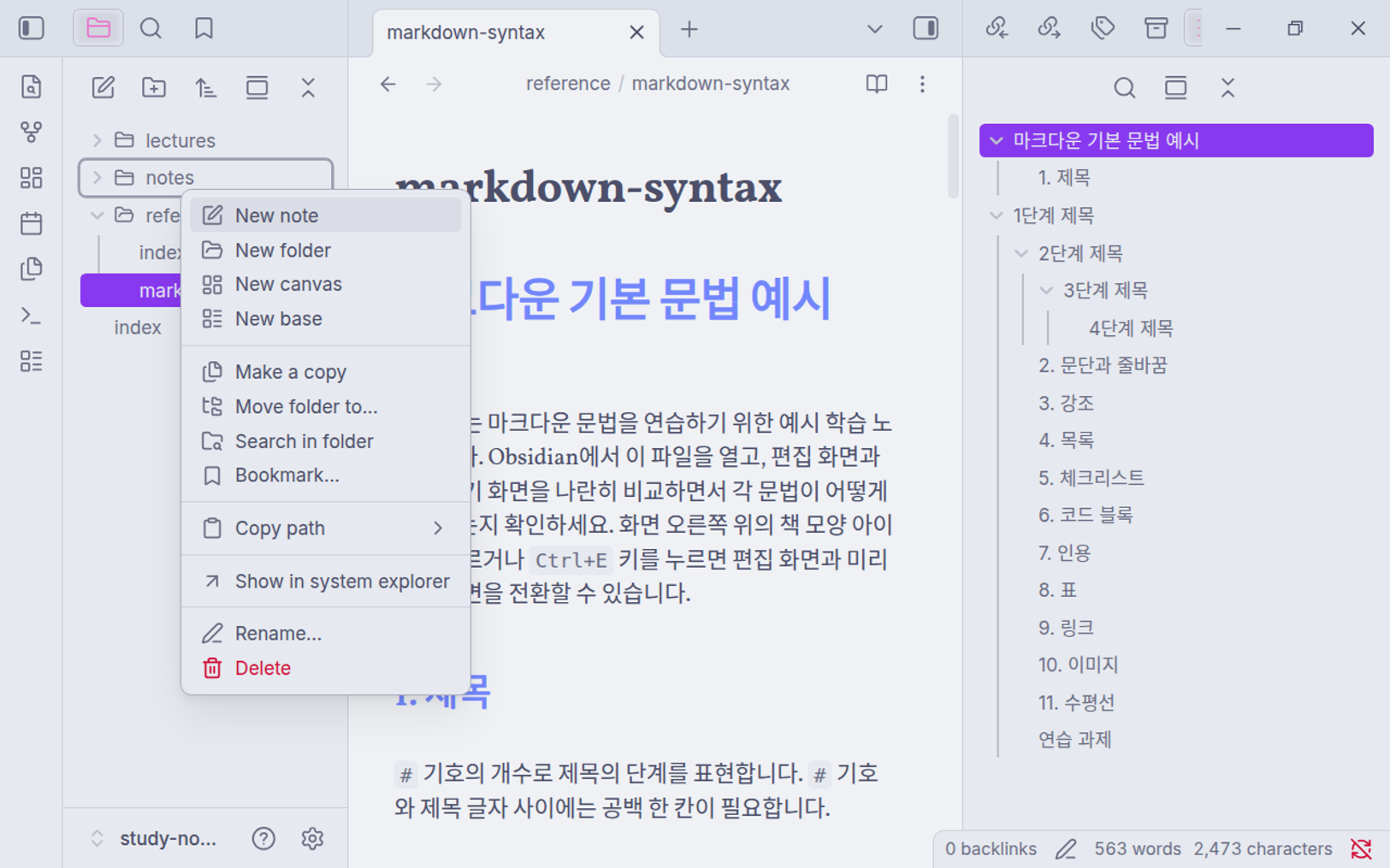The width and height of the screenshot is (1390, 868).
Task: Open the quick switcher from the ribbon
Action: pyautogui.click(x=32, y=87)
